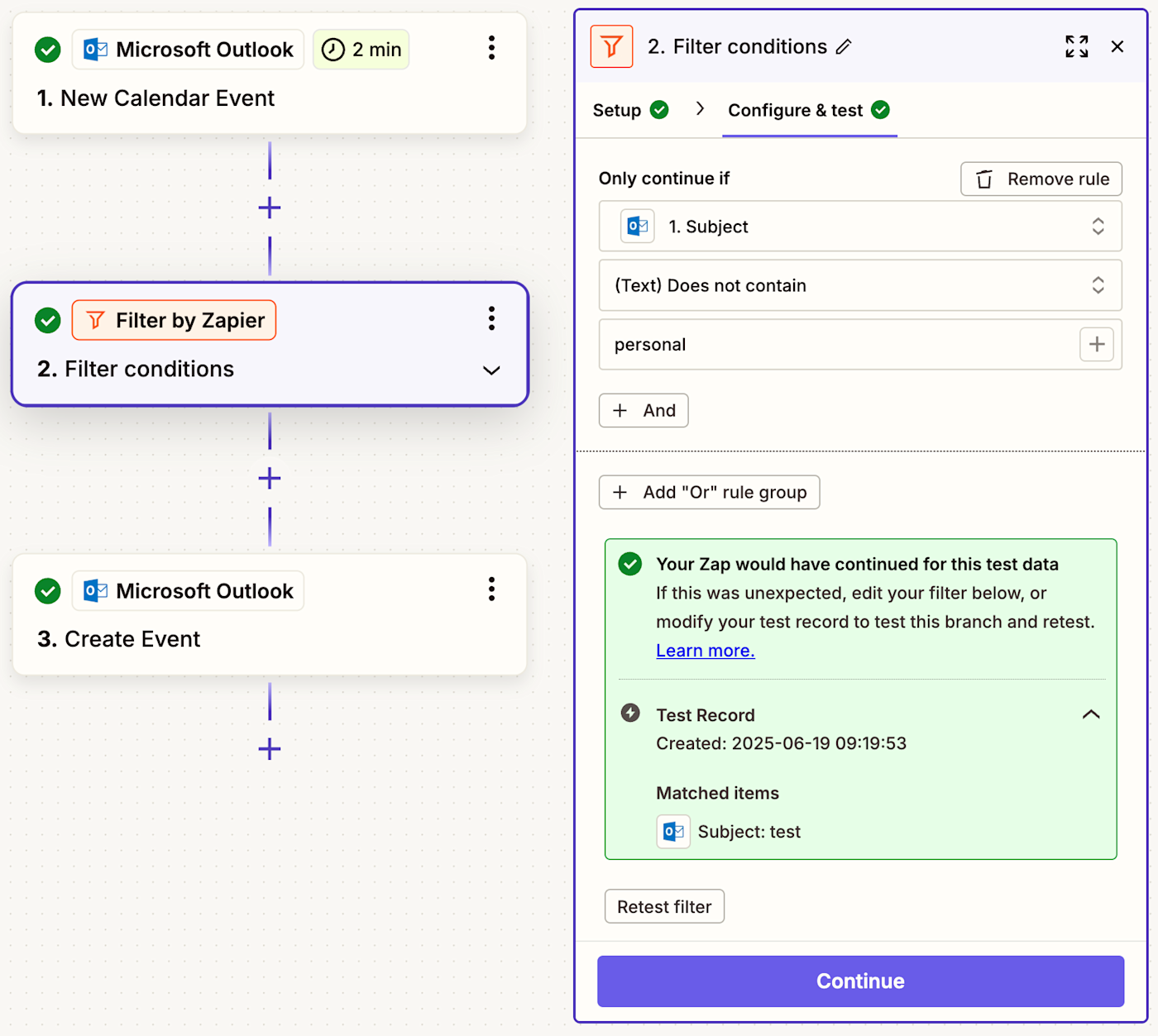Click the green check in the test result box
The width and height of the screenshot is (1158, 1036).
630,564
